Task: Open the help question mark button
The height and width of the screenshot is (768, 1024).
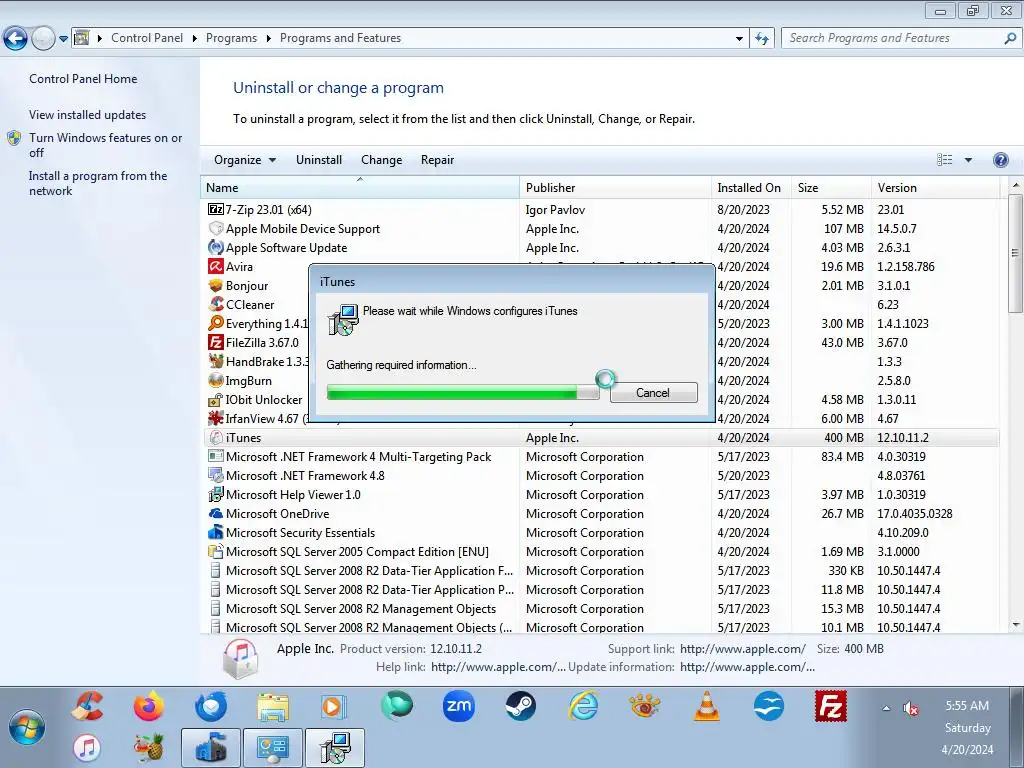Action: click(1000, 160)
